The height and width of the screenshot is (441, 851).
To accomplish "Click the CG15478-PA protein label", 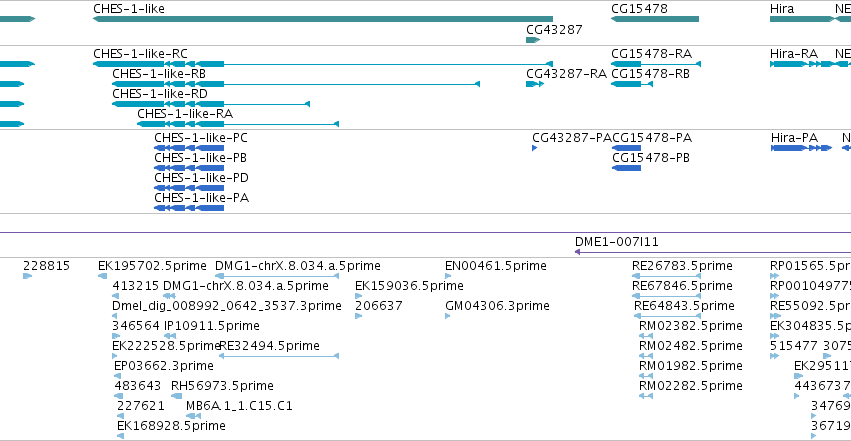I will (x=652, y=138).
